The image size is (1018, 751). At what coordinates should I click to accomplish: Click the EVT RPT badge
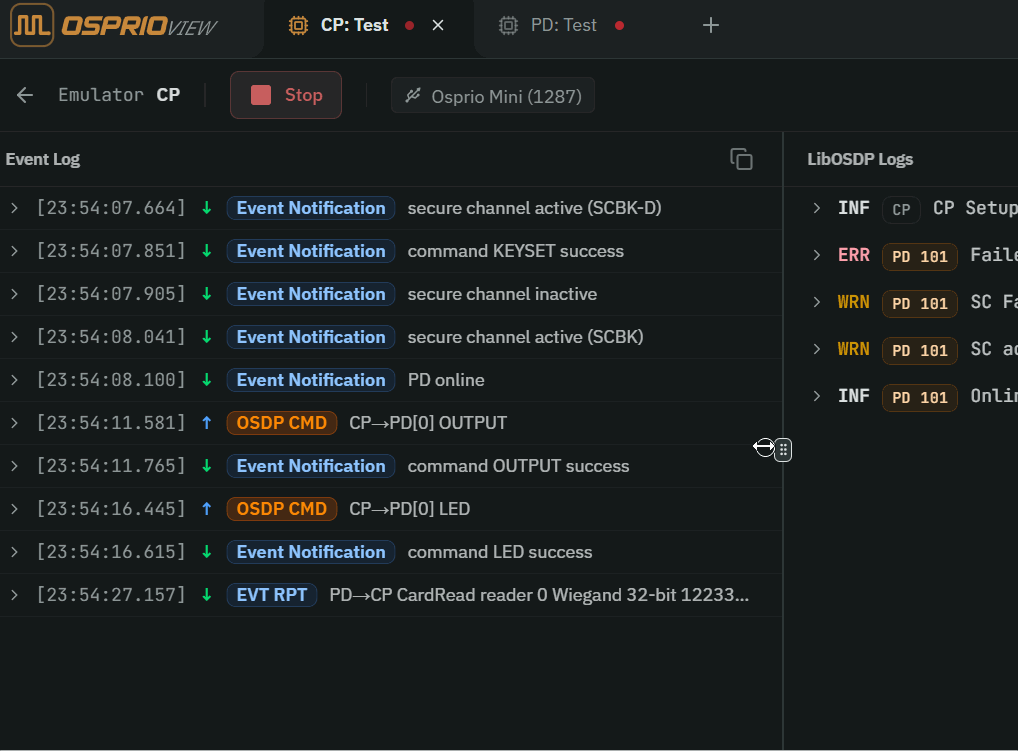coord(271,595)
